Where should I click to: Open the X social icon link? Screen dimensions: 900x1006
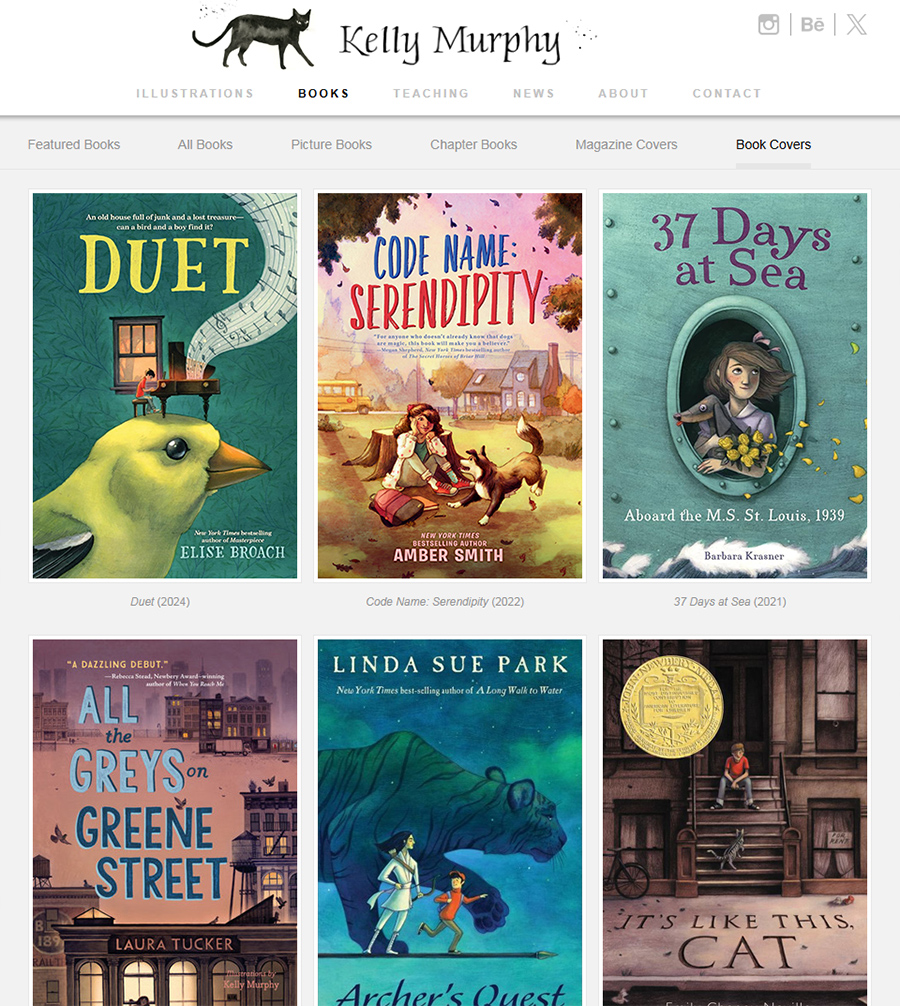click(856, 24)
